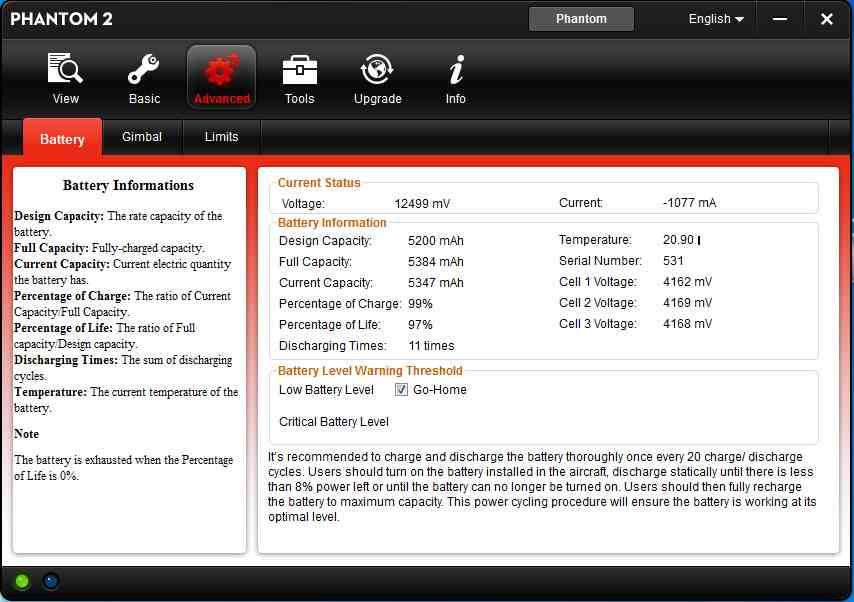The width and height of the screenshot is (854, 602).
Task: Select the Basic wrench icon
Action: point(144,70)
